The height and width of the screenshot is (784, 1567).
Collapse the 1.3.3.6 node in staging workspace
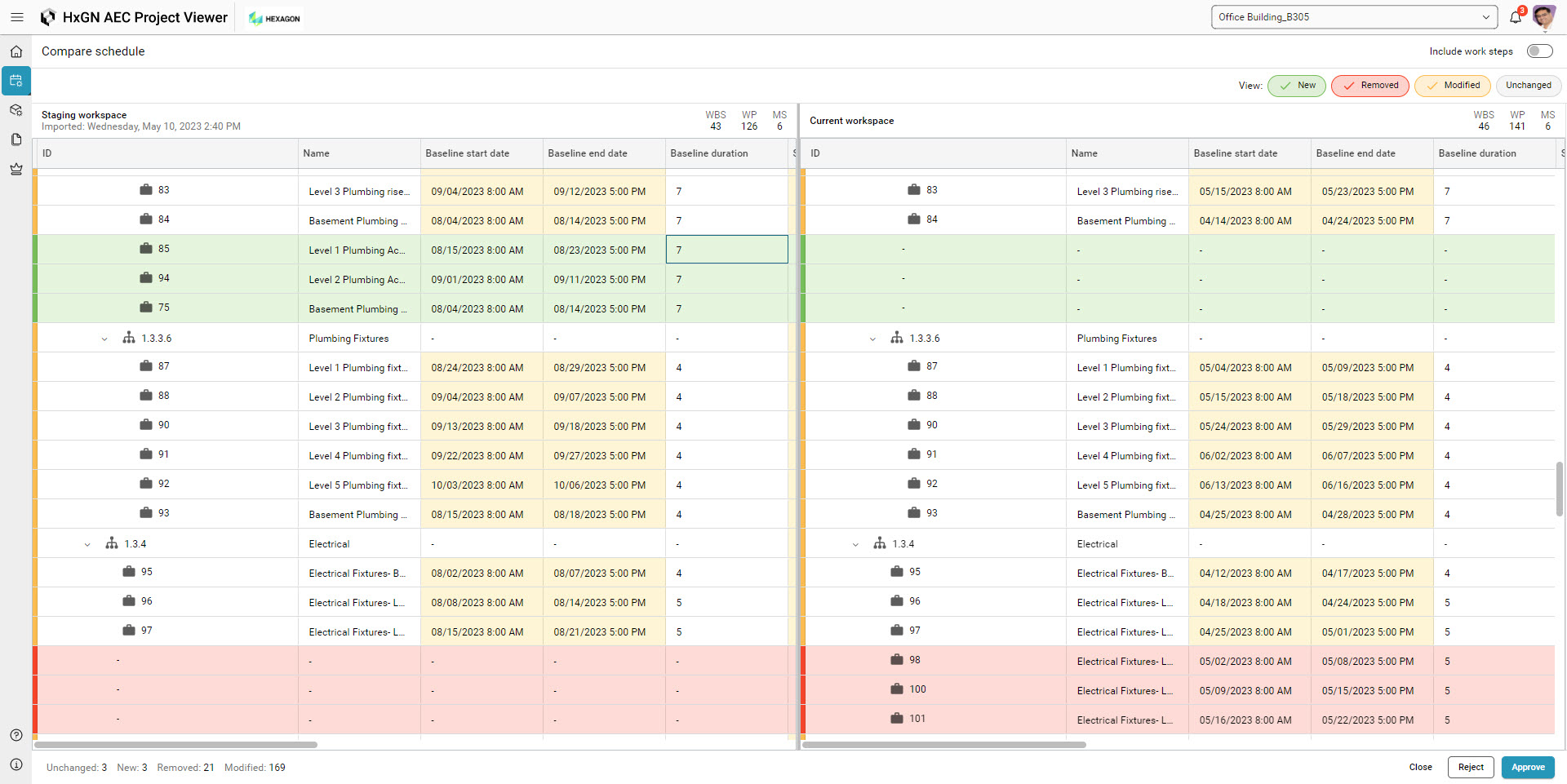104,339
